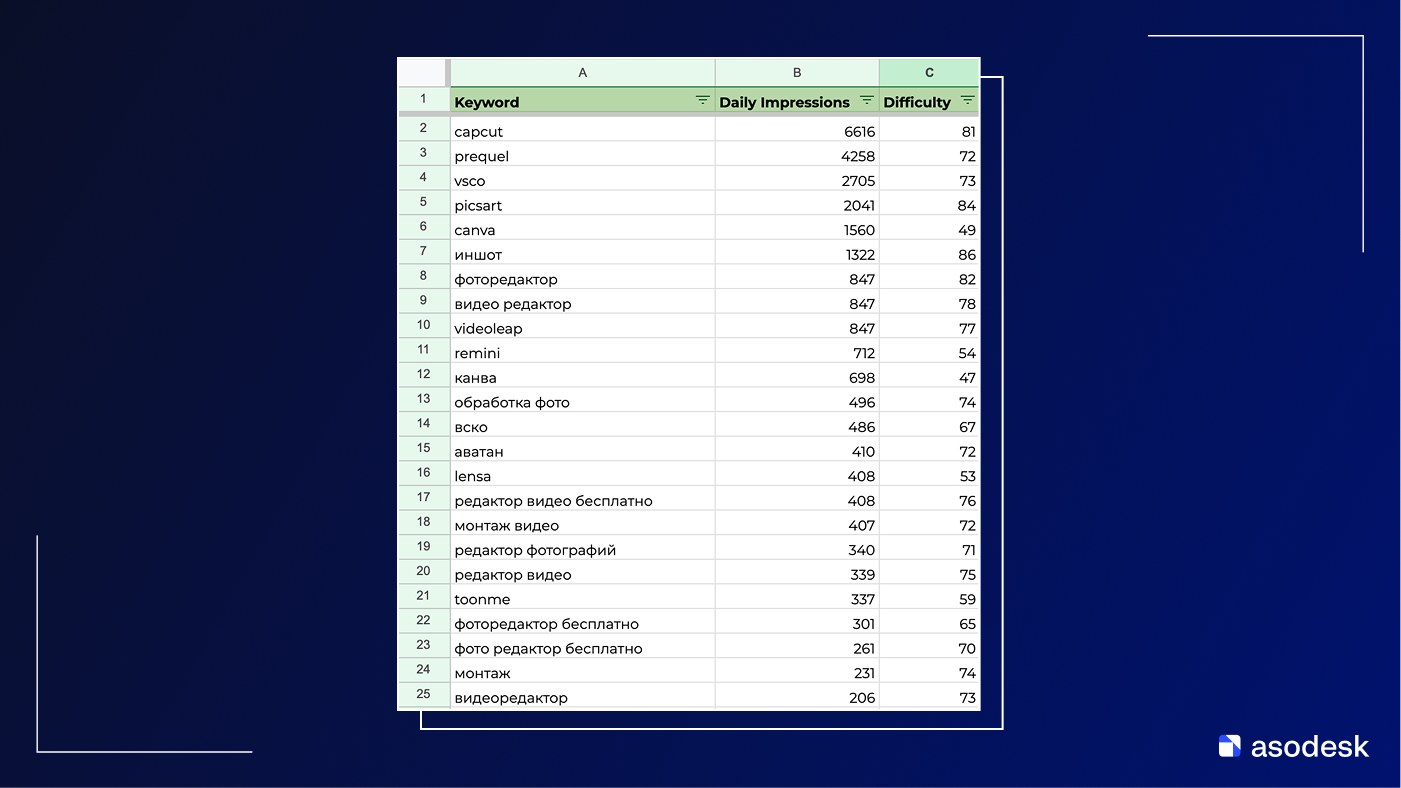This screenshot has width=1401, height=788.
Task: Select the 'videoleap' keyword cell
Action: click(x=582, y=329)
